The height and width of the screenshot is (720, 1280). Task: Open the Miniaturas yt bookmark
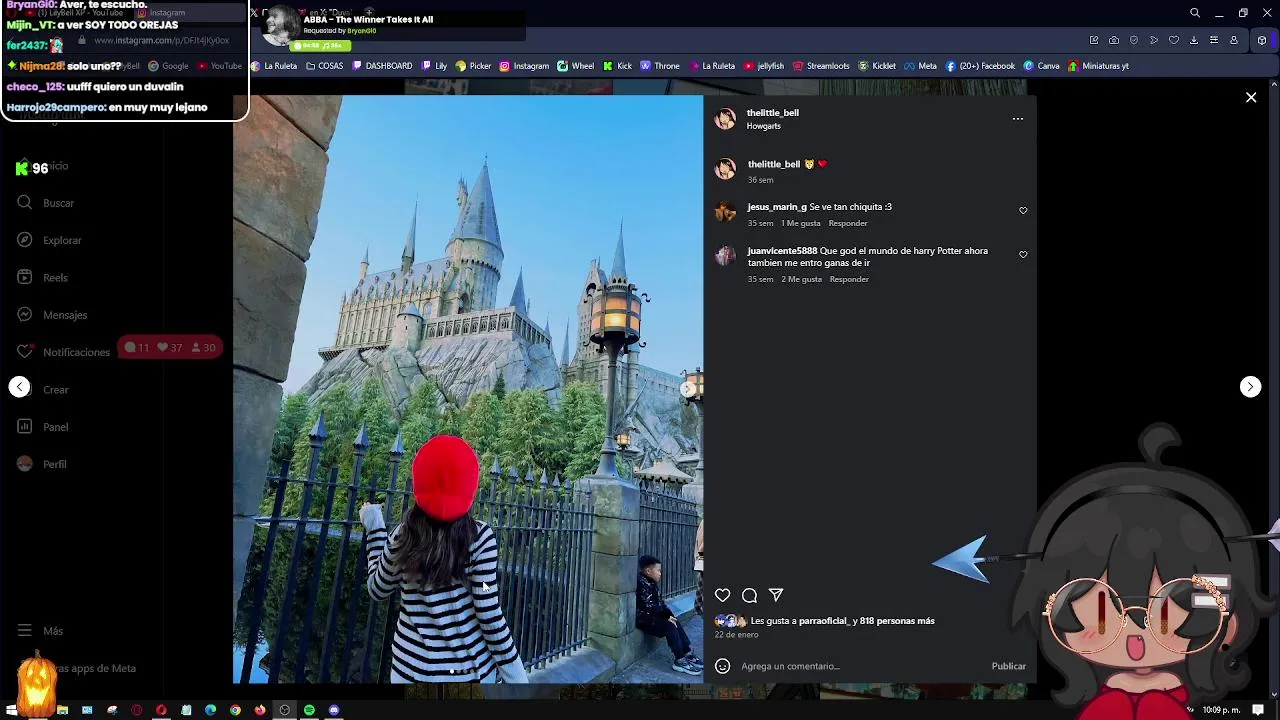click(1098, 66)
